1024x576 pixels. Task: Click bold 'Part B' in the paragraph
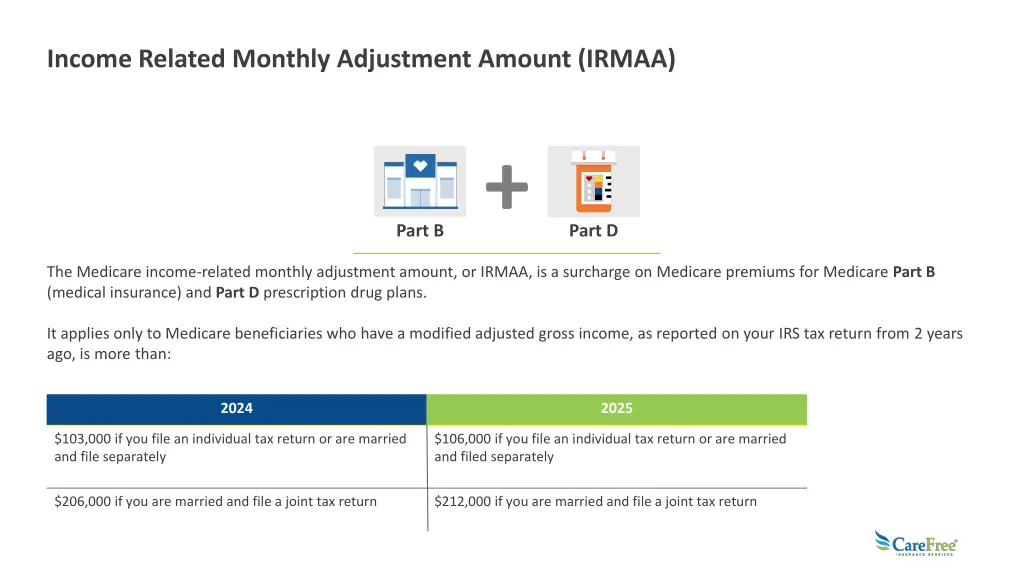913,272
